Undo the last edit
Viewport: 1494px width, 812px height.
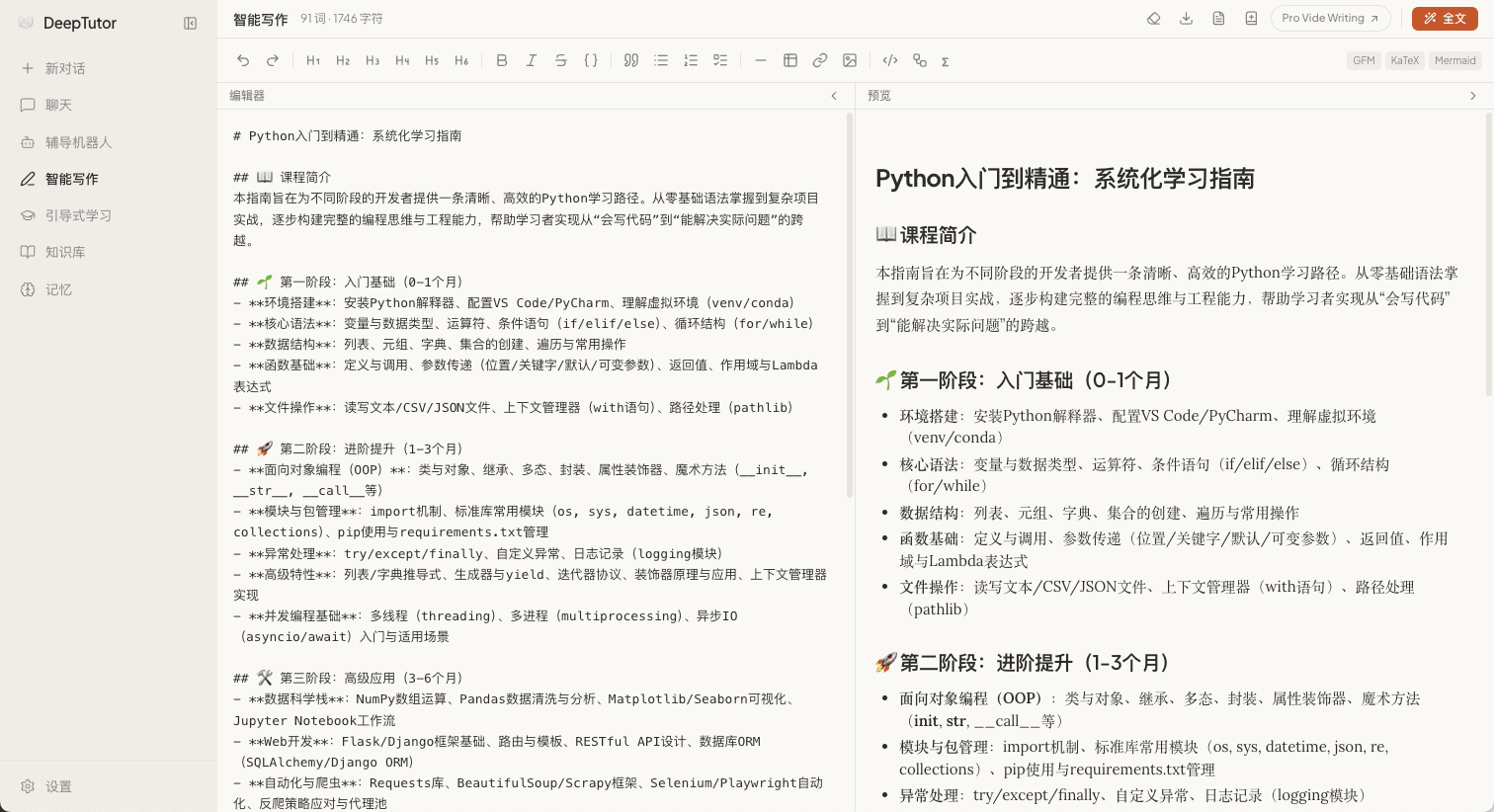tap(243, 60)
